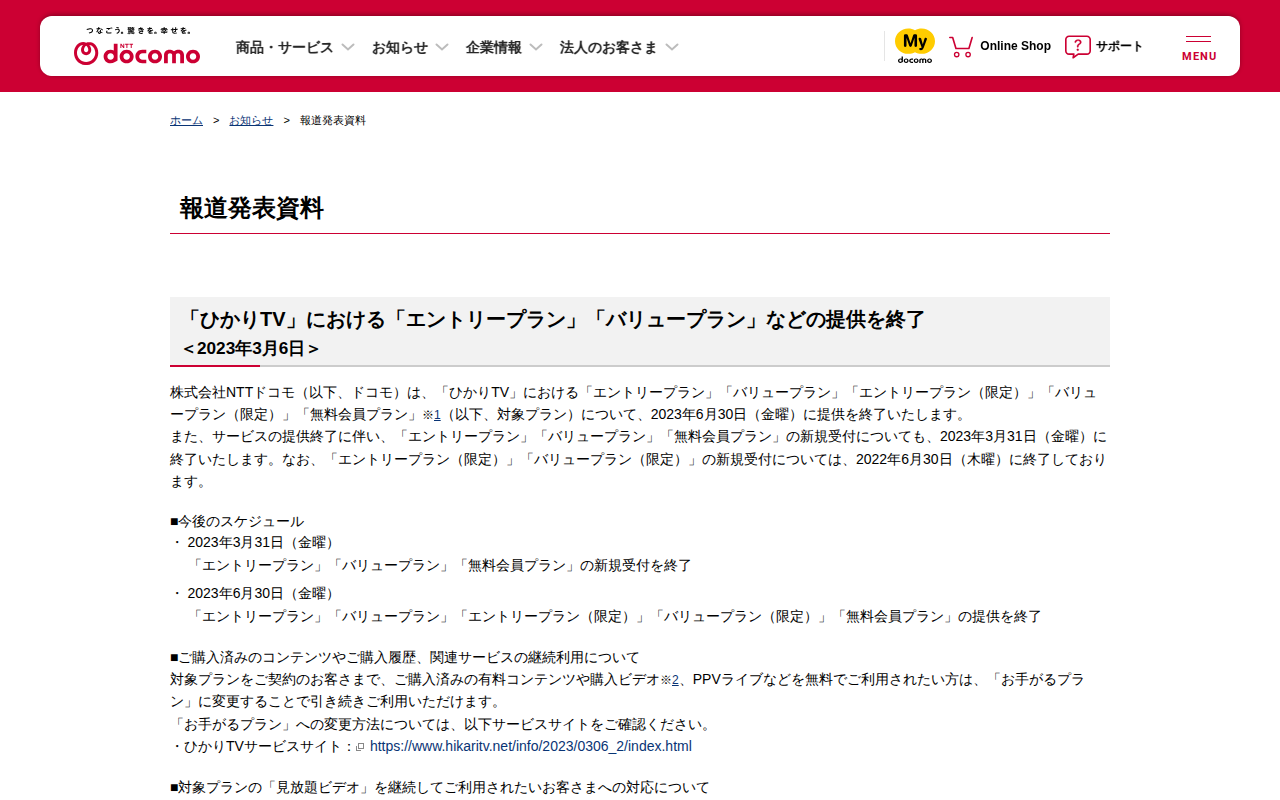Click the NTT docomo logo
Screen dimensions: 1280x800
pyautogui.click(x=137, y=52)
